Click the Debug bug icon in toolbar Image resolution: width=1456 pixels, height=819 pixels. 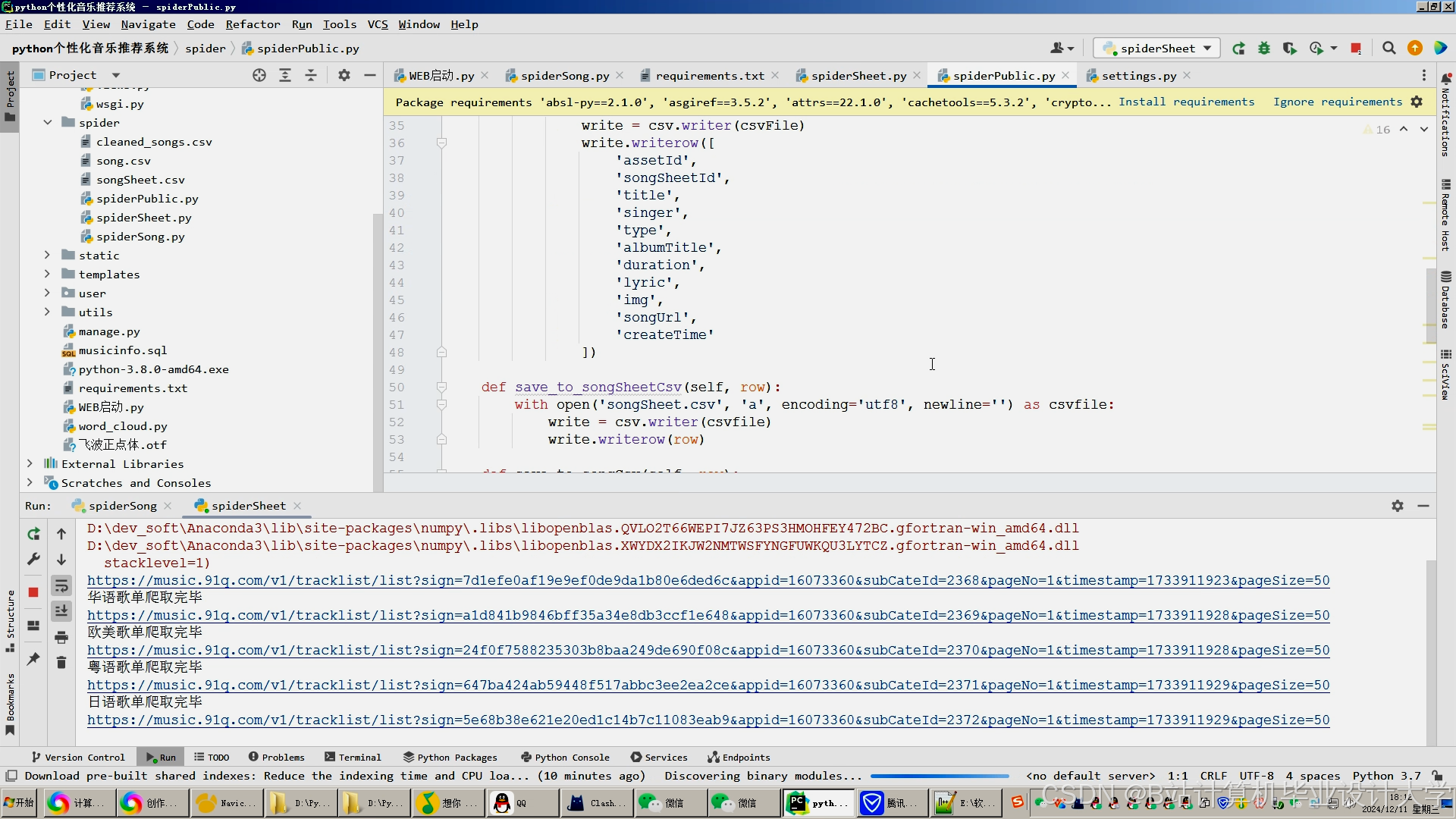pos(1264,49)
